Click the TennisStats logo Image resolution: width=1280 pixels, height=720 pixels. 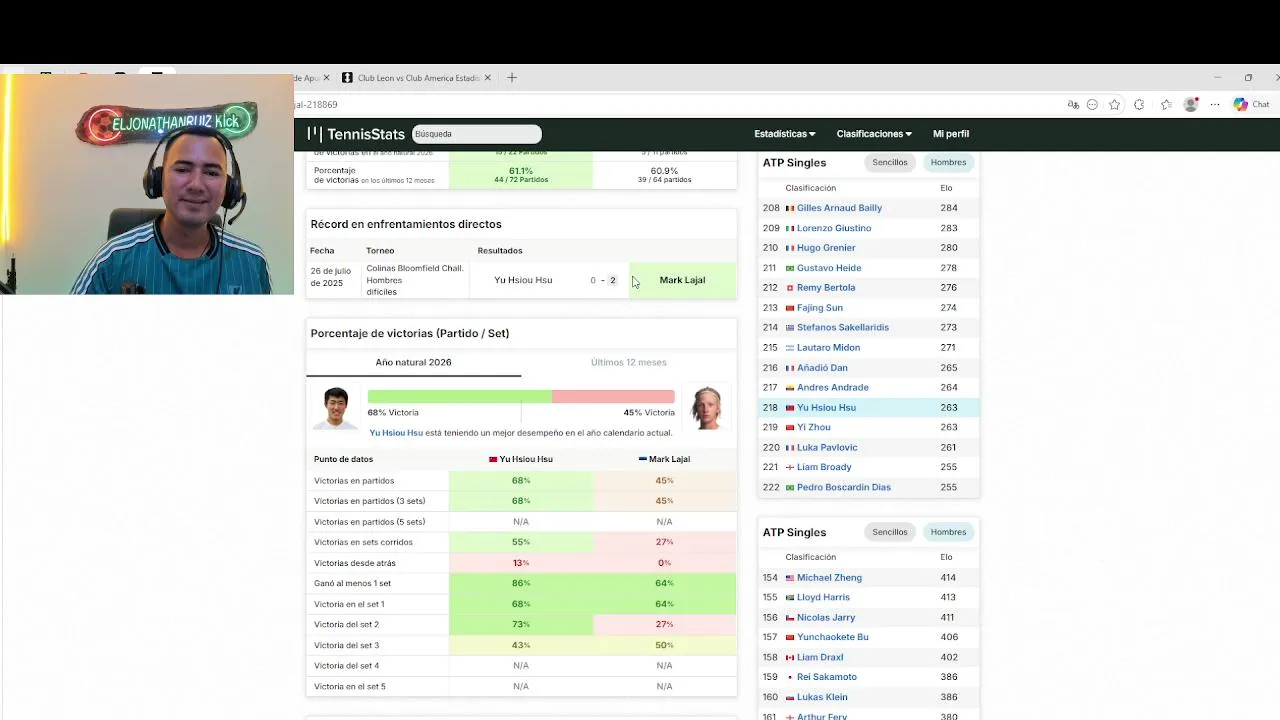[356, 134]
